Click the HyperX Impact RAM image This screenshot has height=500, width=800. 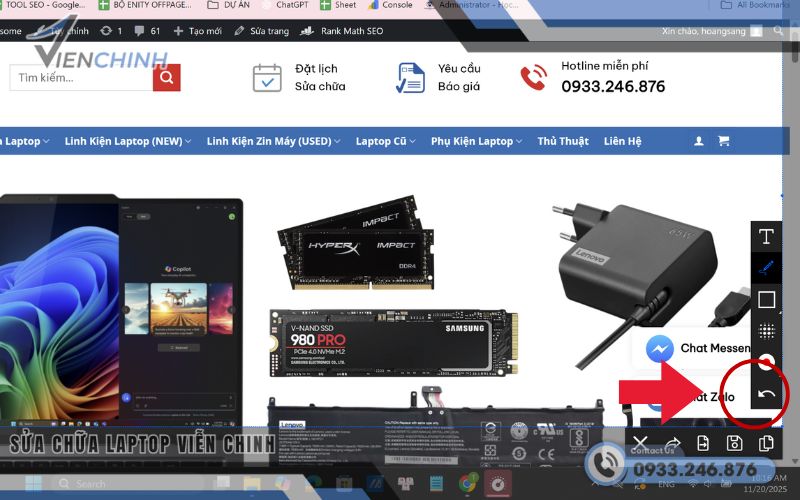pyautogui.click(x=356, y=243)
